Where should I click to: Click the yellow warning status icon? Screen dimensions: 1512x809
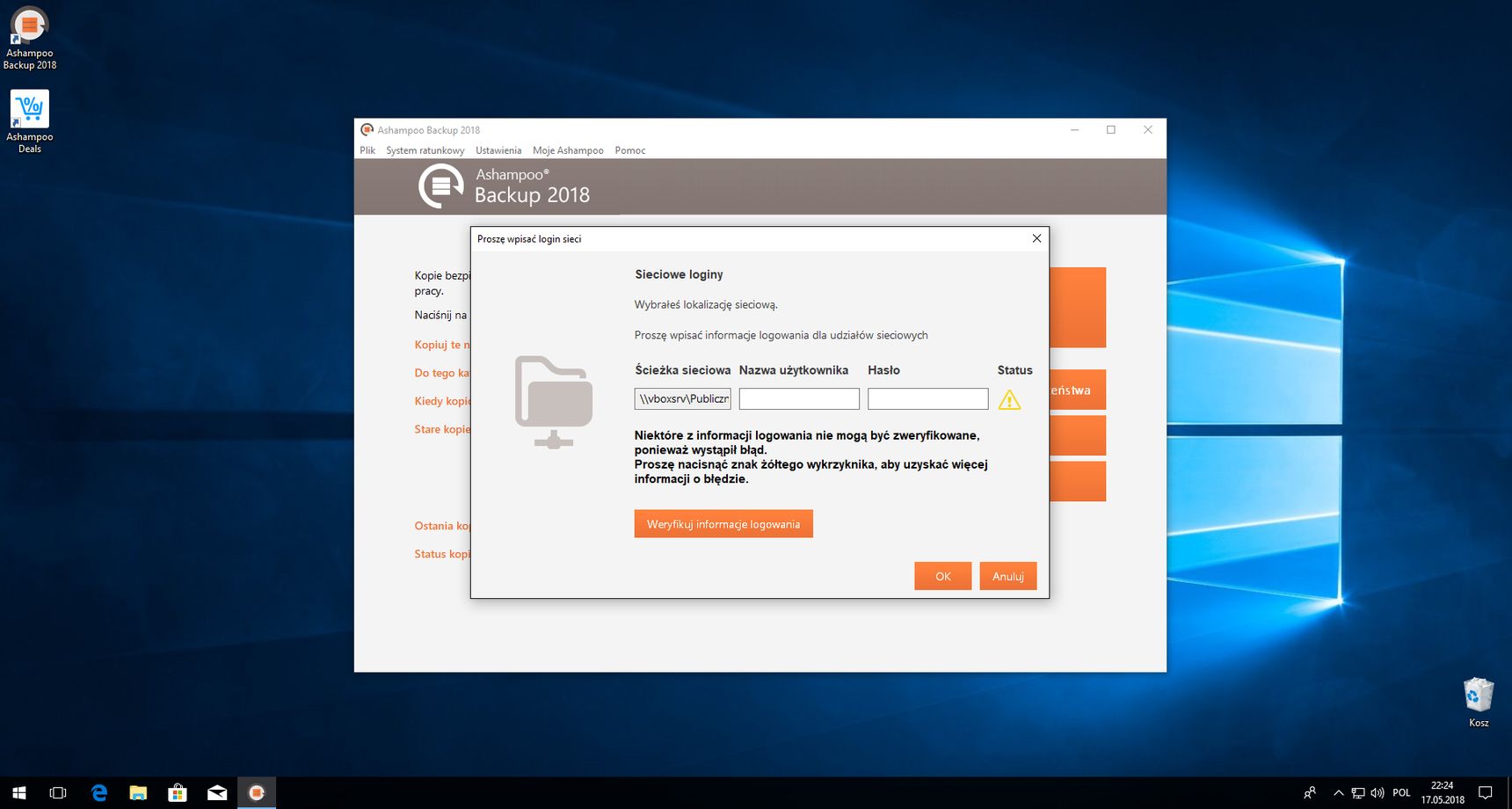(1009, 400)
